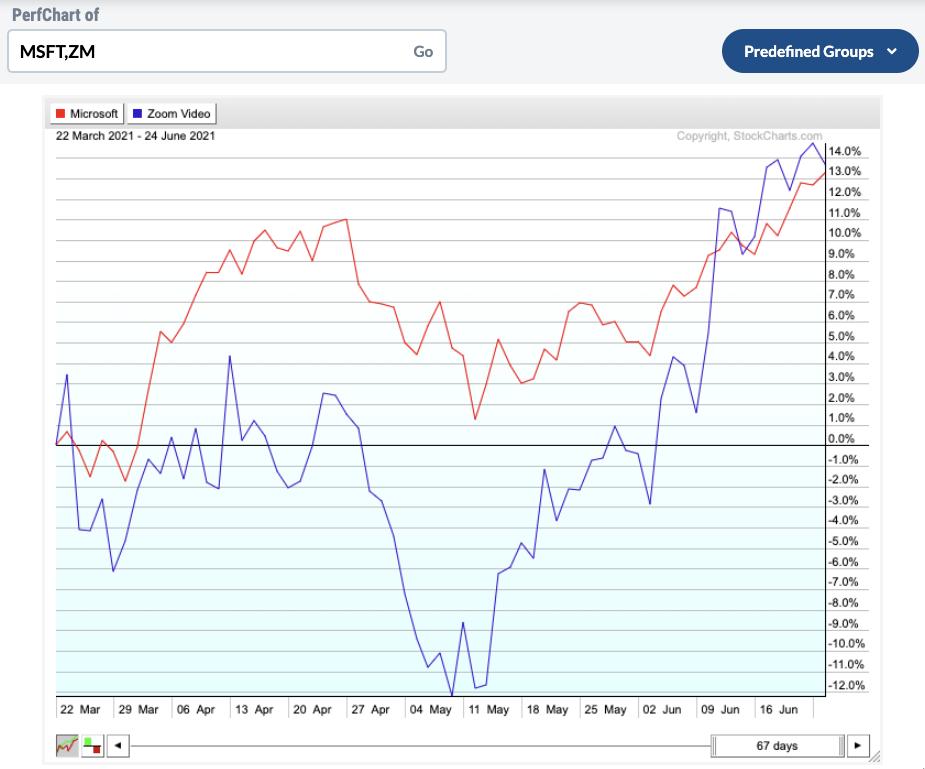Image resolution: width=925 pixels, height=769 pixels.
Task: Select the line chart mode icon
Action: 67,745
